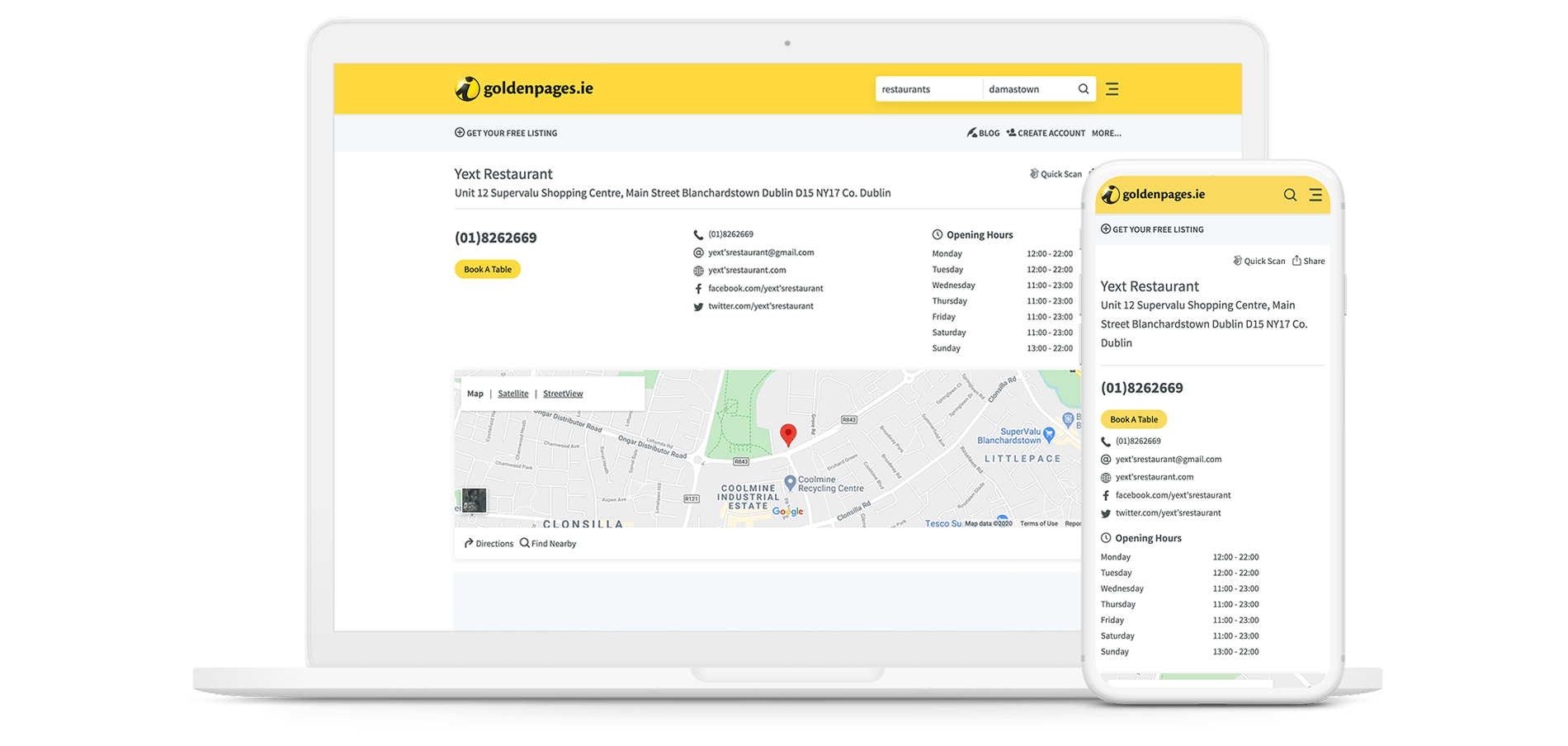This screenshot has height=746, width=1568.
Task: Open facebook.com/yext'srestaurant on phone
Action: coord(1173,495)
